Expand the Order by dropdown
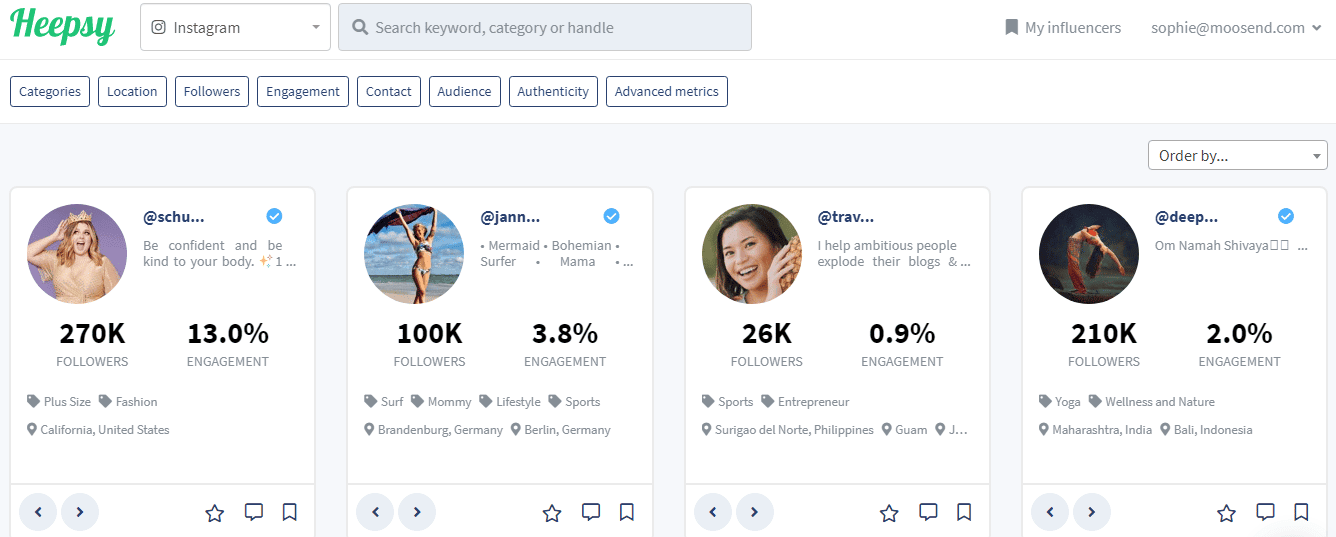Image resolution: width=1336 pixels, height=537 pixels. tap(1237, 155)
